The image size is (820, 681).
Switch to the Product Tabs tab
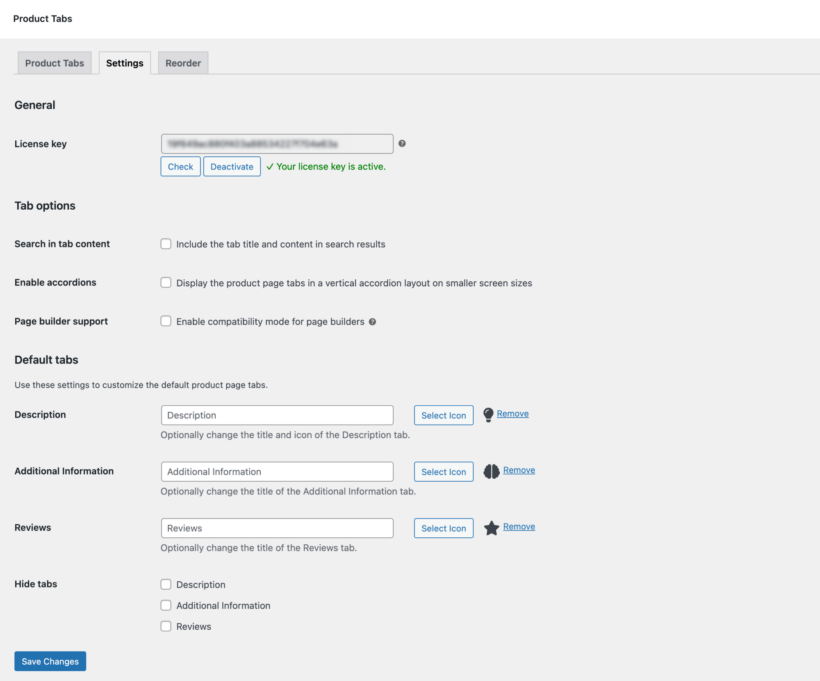[54, 62]
